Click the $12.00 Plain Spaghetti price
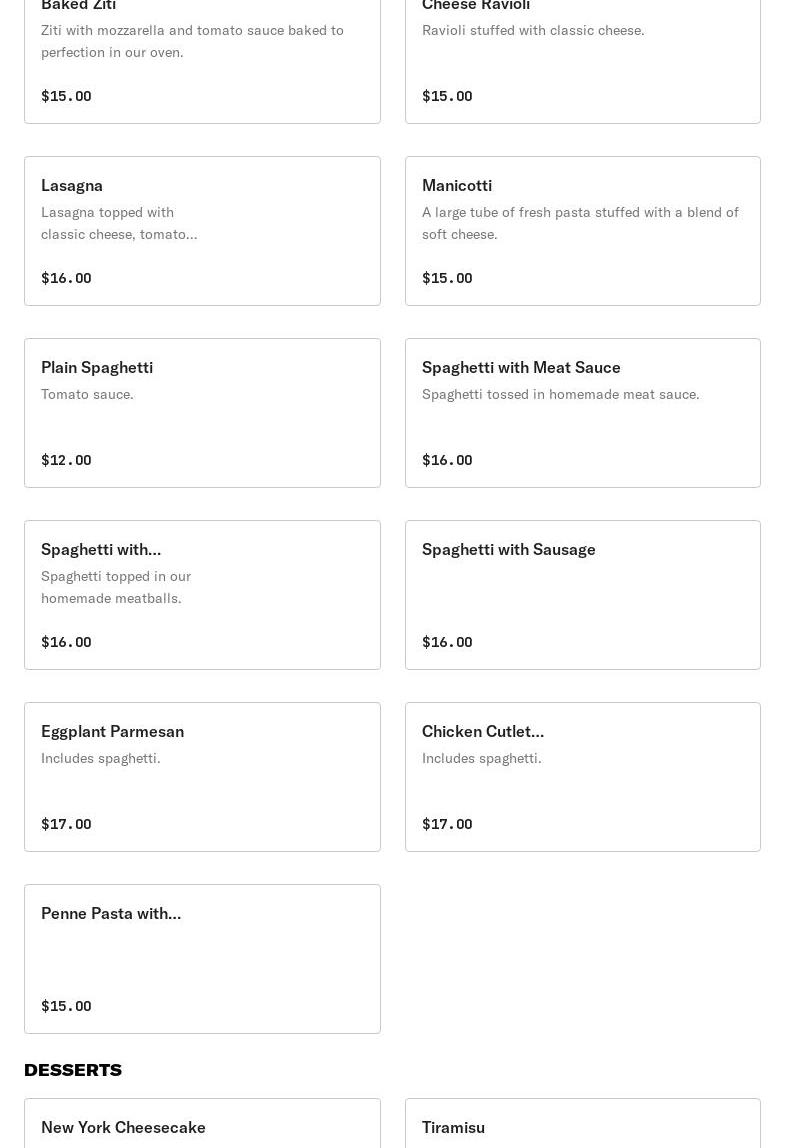This screenshot has height=1148, width=785. 67,460
